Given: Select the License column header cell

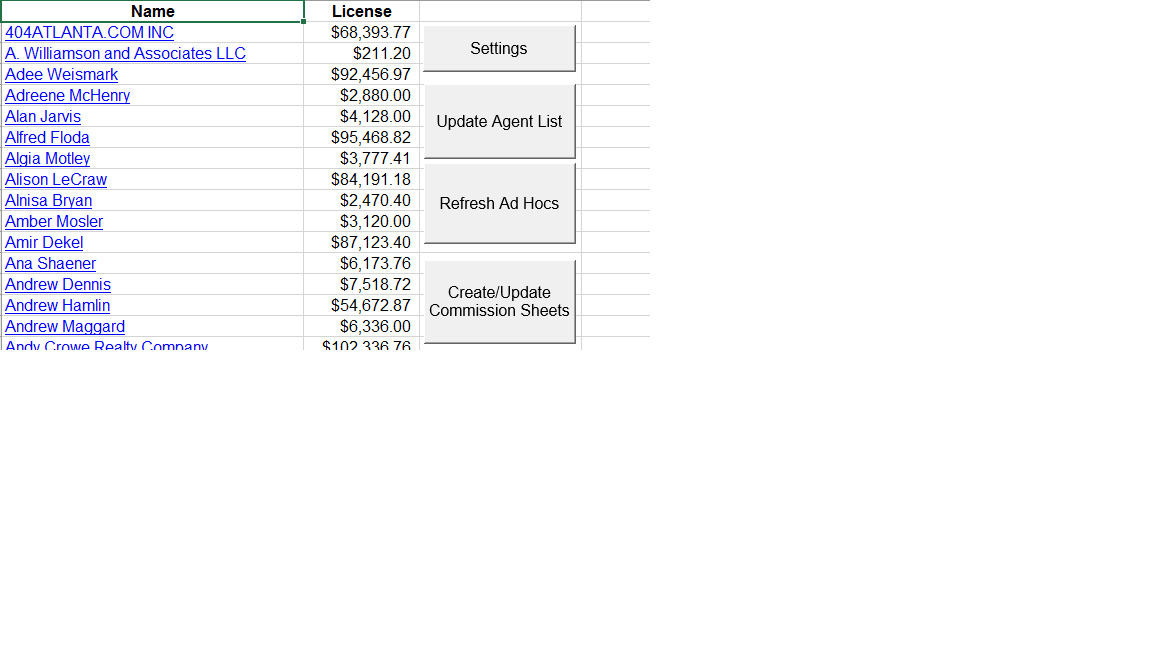Looking at the screenshot, I should click(x=361, y=11).
